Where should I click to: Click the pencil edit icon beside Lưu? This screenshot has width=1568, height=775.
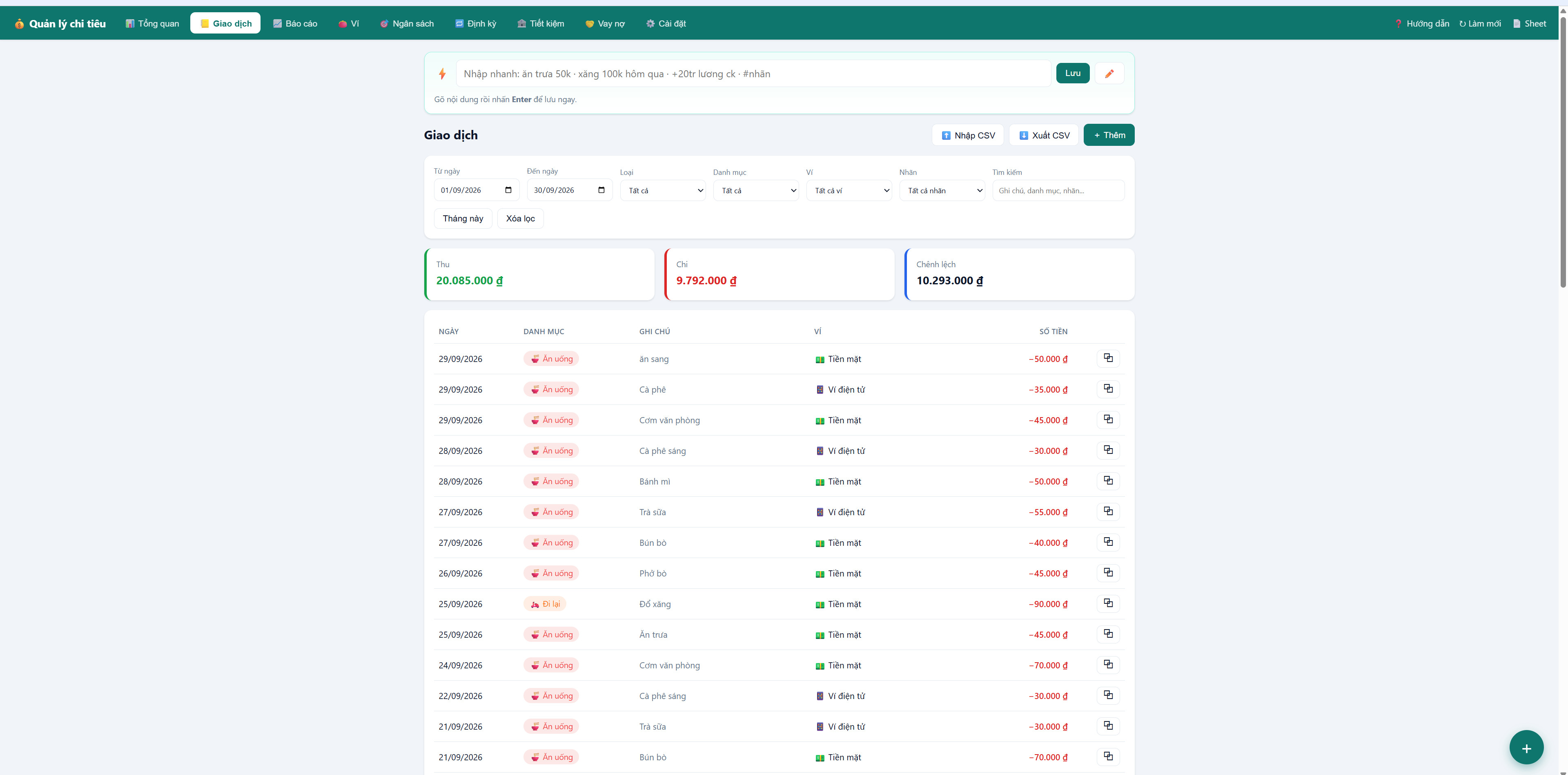(1109, 74)
